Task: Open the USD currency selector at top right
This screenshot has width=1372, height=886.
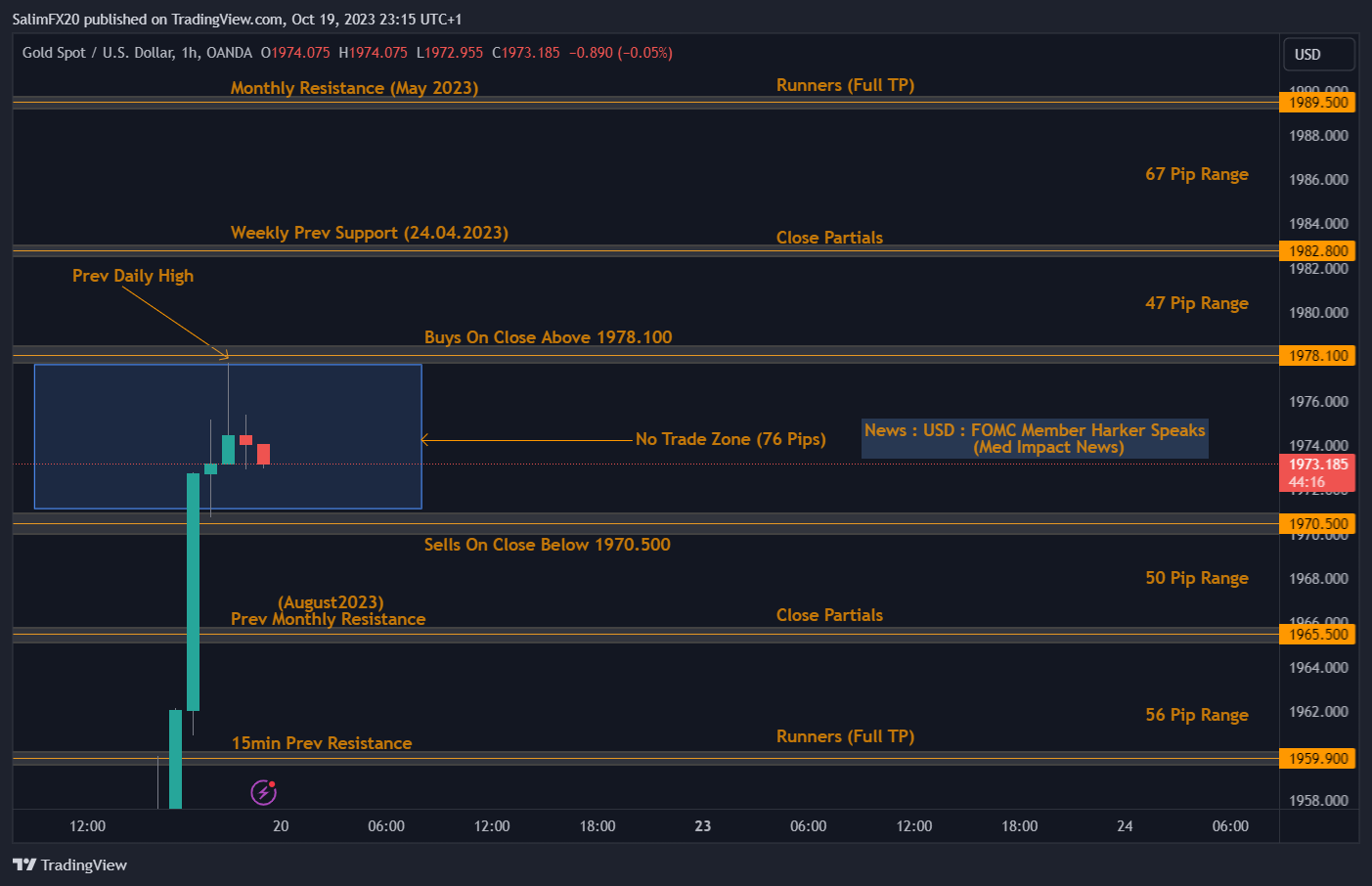Action: (1318, 54)
